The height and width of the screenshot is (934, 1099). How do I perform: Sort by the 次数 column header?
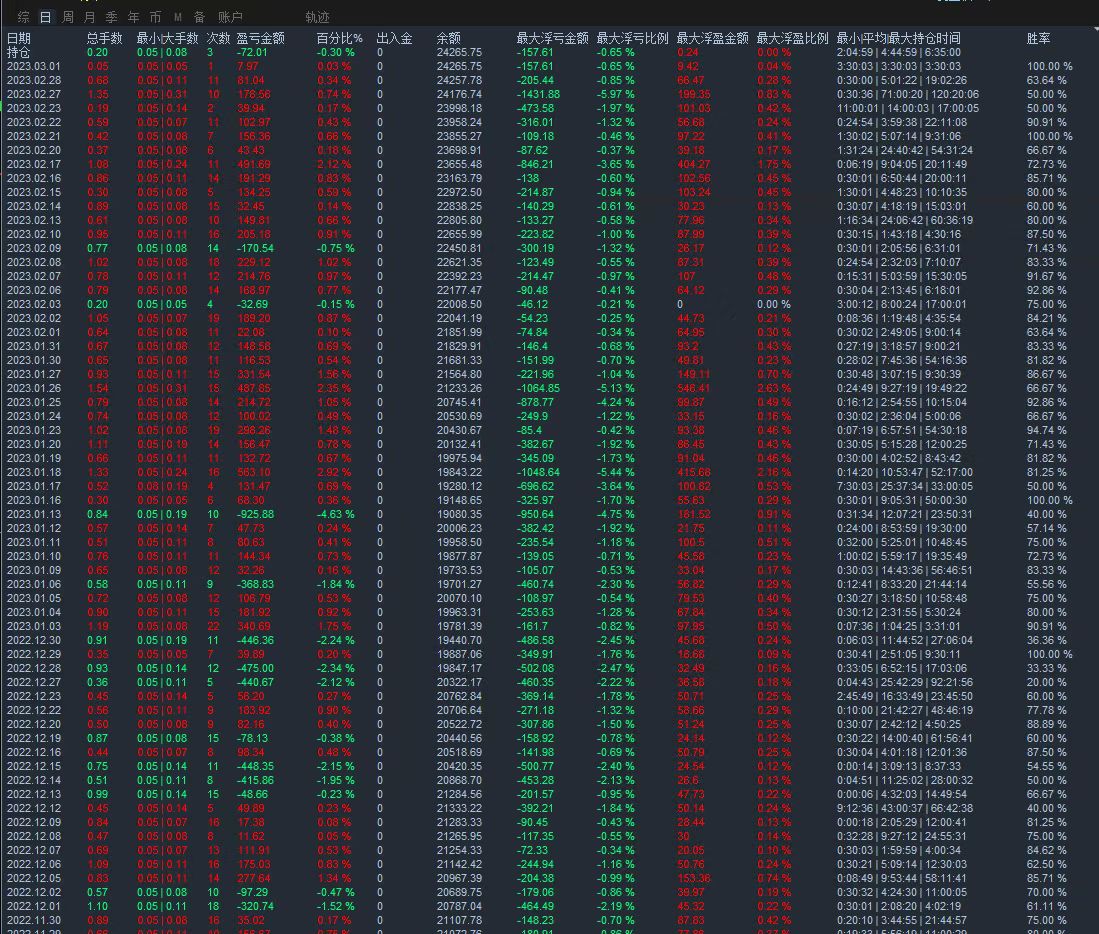218,39
